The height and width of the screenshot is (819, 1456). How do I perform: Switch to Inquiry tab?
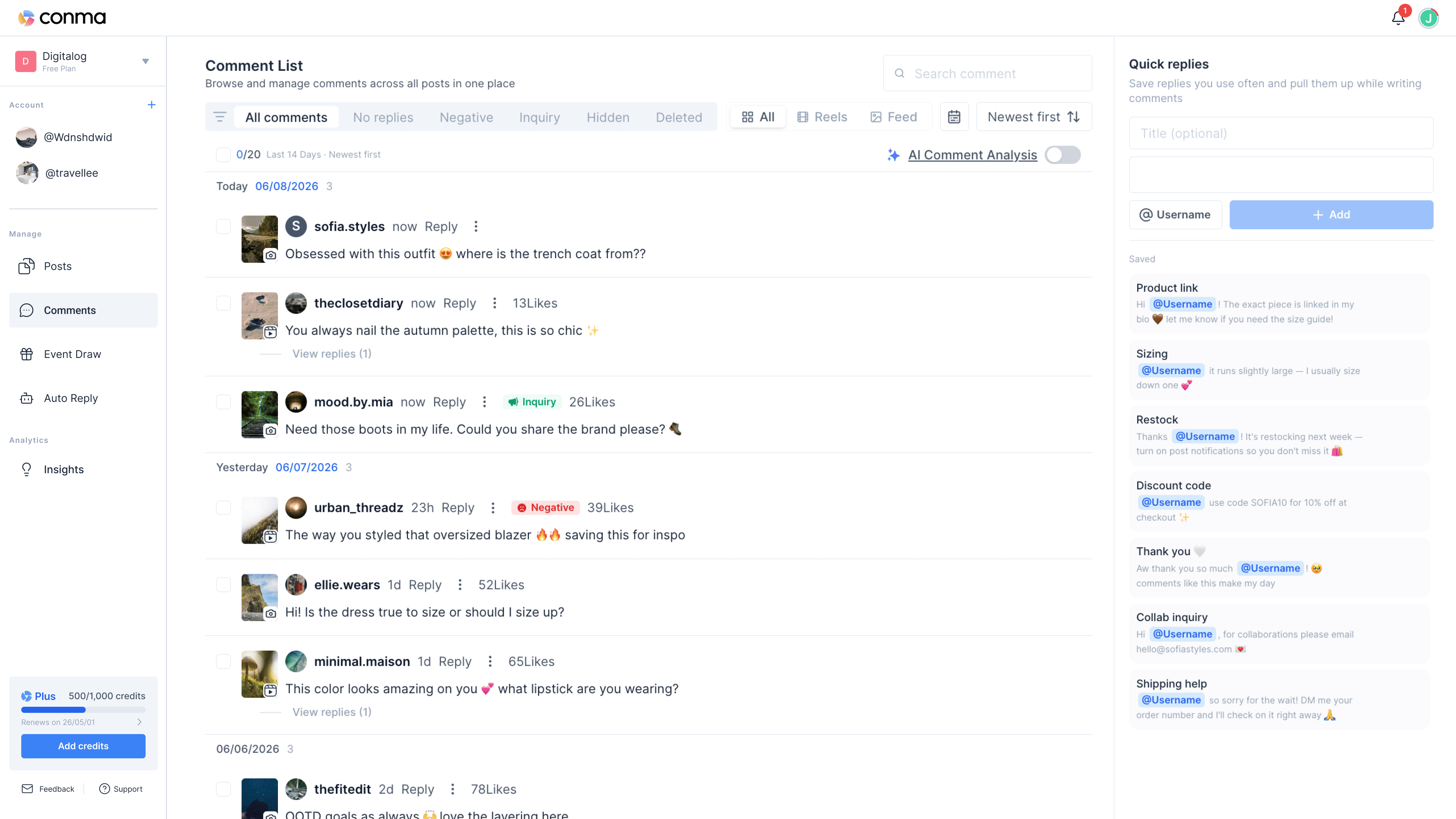click(x=539, y=117)
